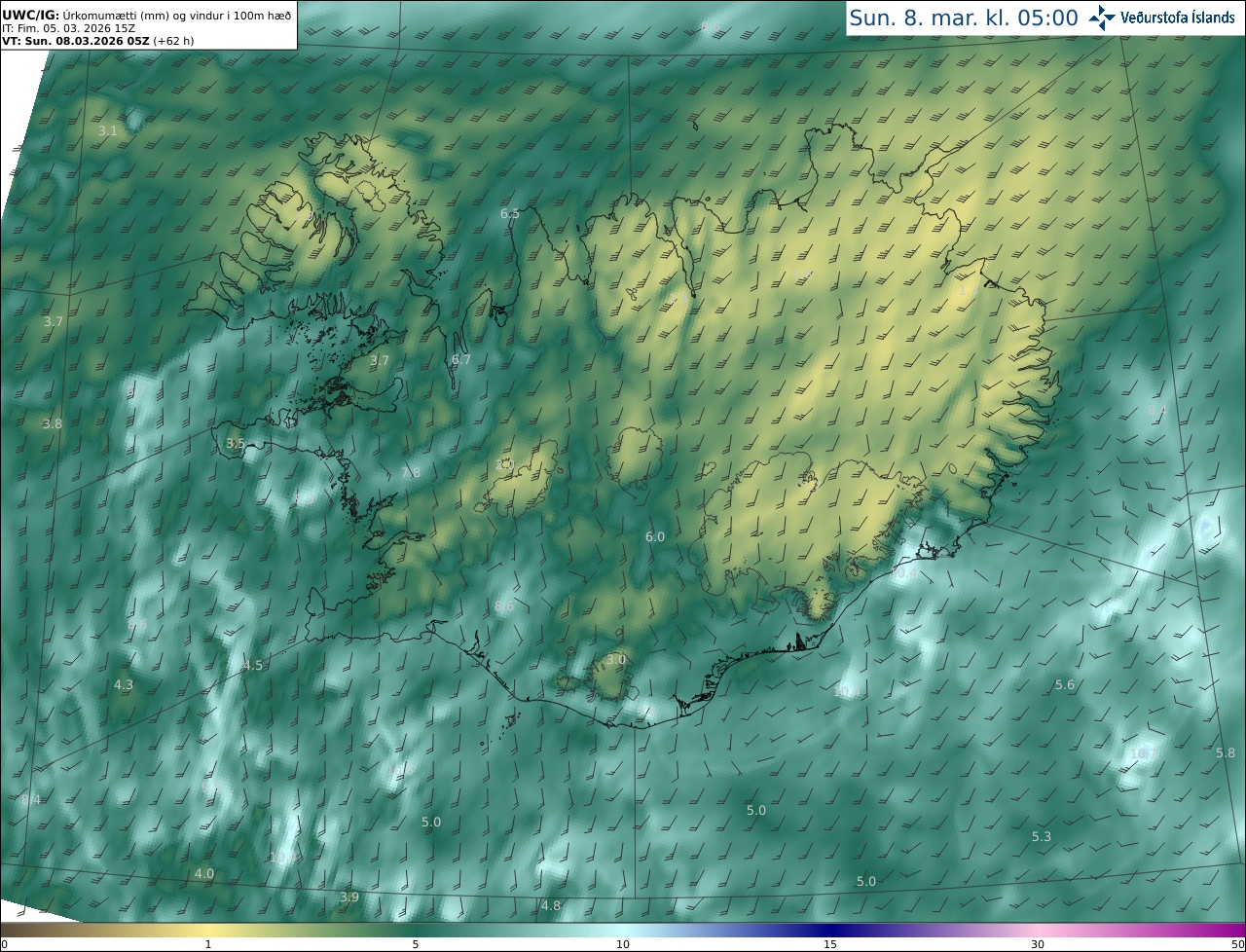Screen dimensions: 1246x952
Task: Click the colour scale label '0'
Action: [4, 944]
